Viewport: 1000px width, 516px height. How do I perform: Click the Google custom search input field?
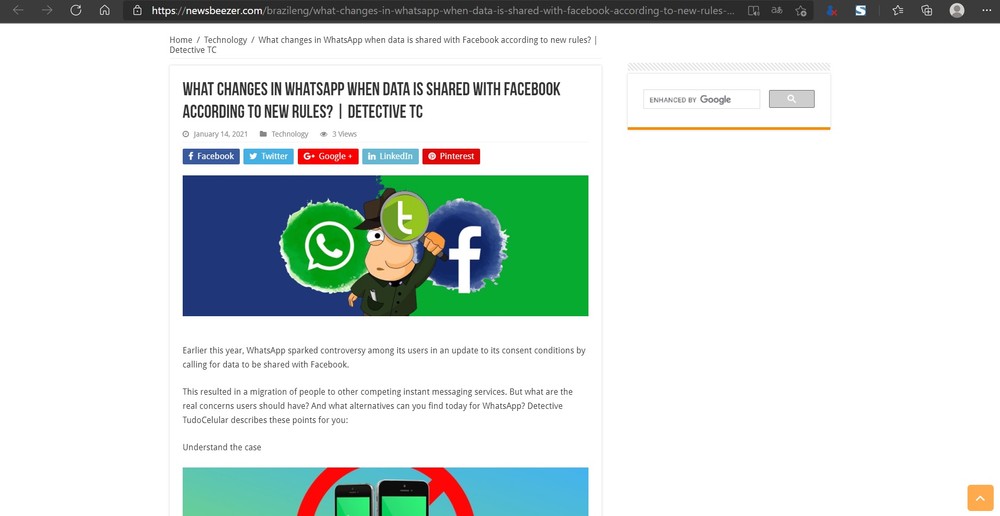702,100
